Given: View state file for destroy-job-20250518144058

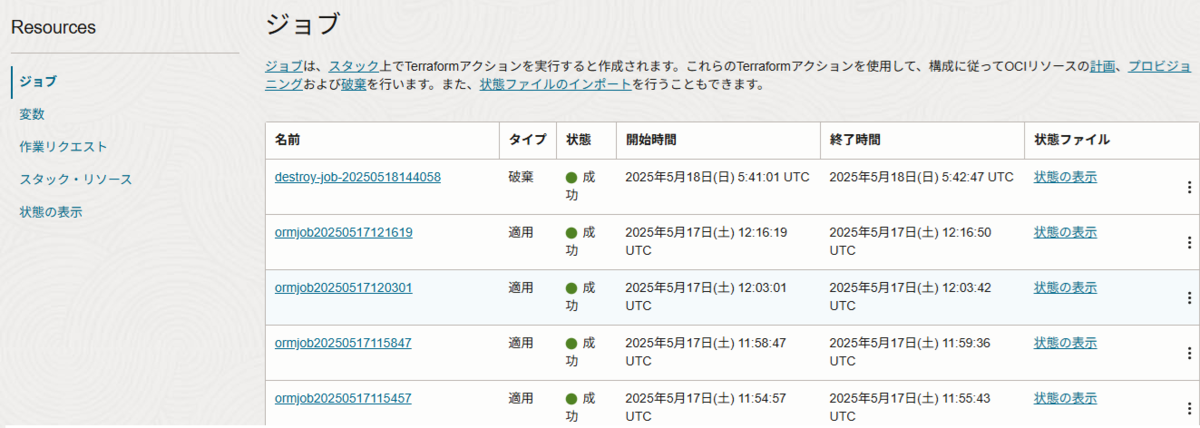Looking at the screenshot, I should pos(1065,177).
